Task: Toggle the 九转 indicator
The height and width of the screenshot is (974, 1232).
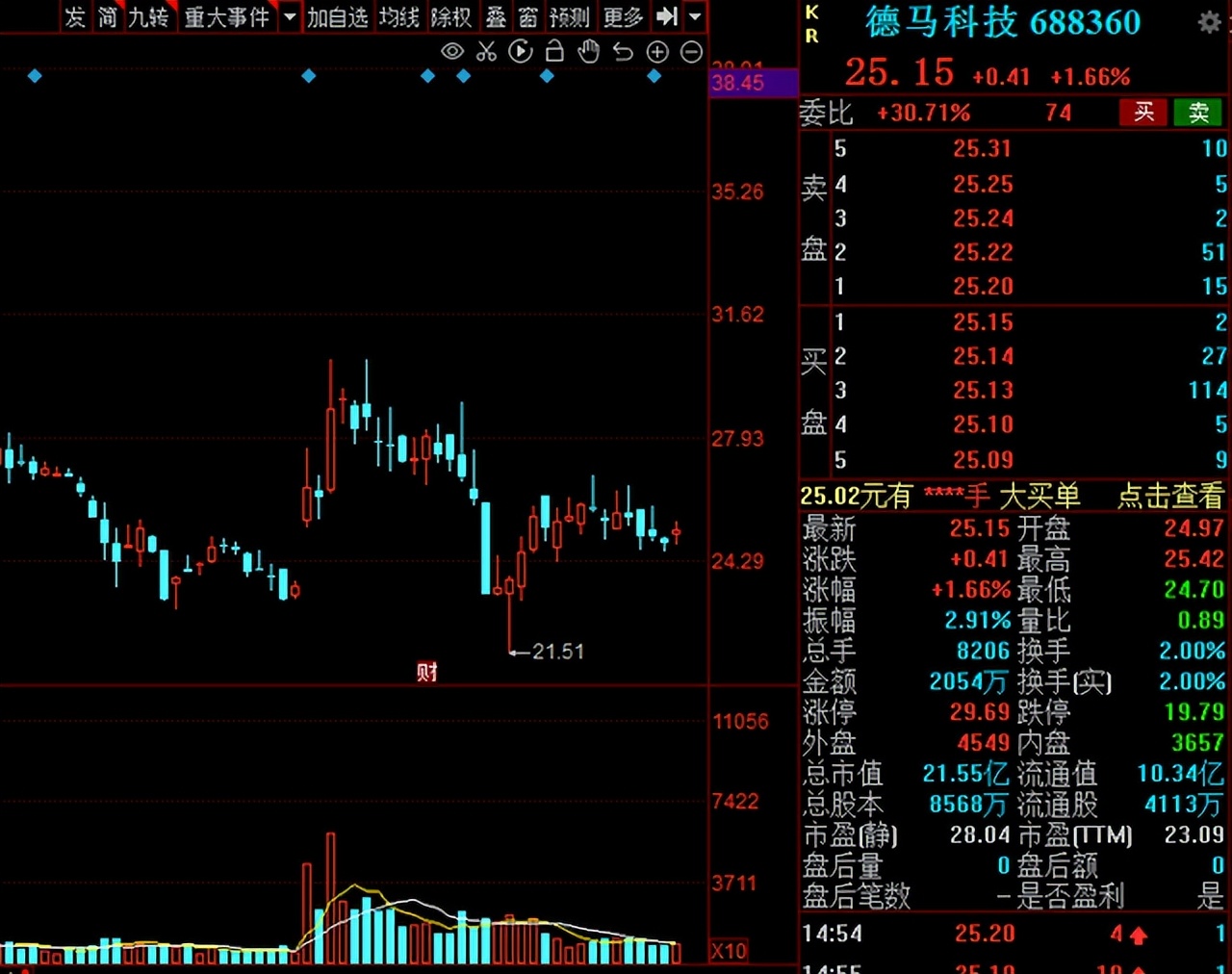Action: pyautogui.click(x=149, y=16)
